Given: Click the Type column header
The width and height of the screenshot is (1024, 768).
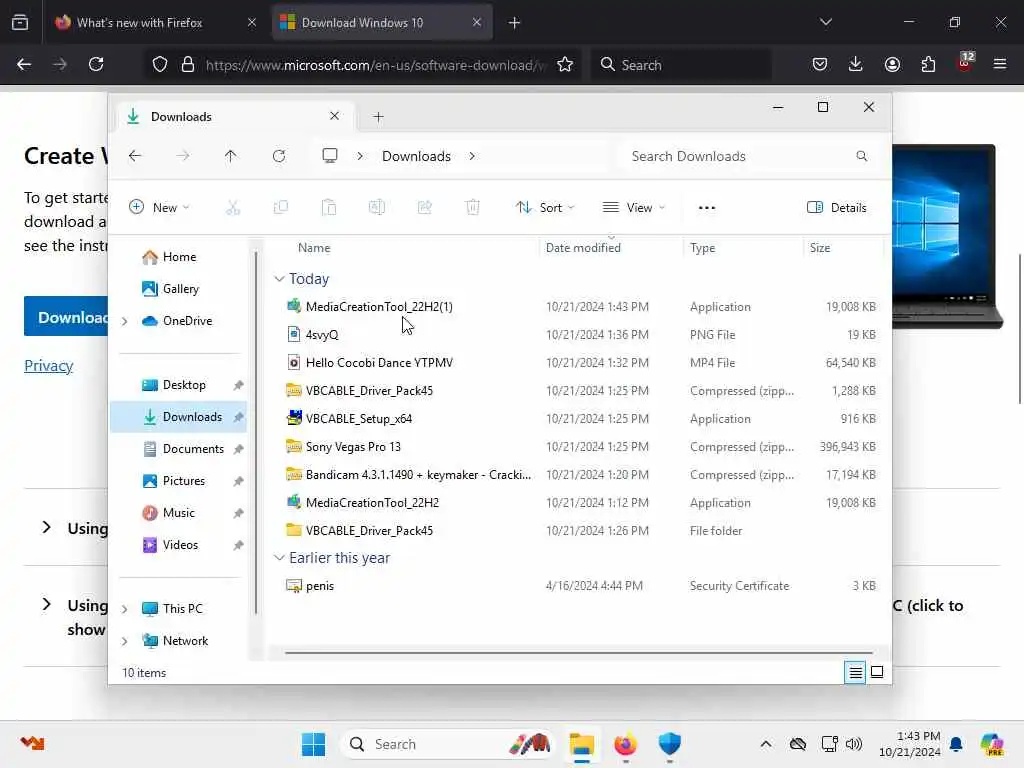Looking at the screenshot, I should coord(703,248).
